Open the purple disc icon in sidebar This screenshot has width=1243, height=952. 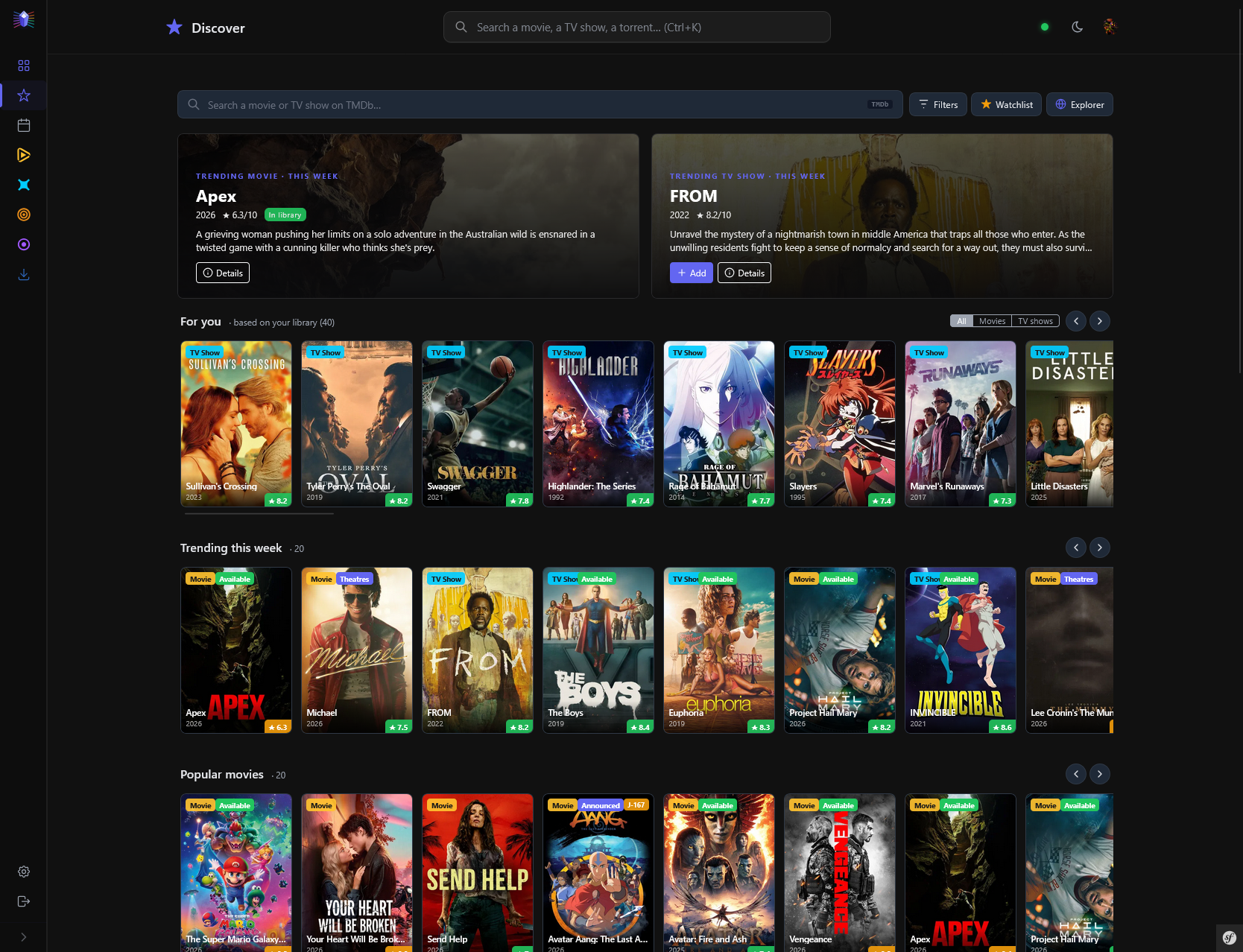(24, 244)
